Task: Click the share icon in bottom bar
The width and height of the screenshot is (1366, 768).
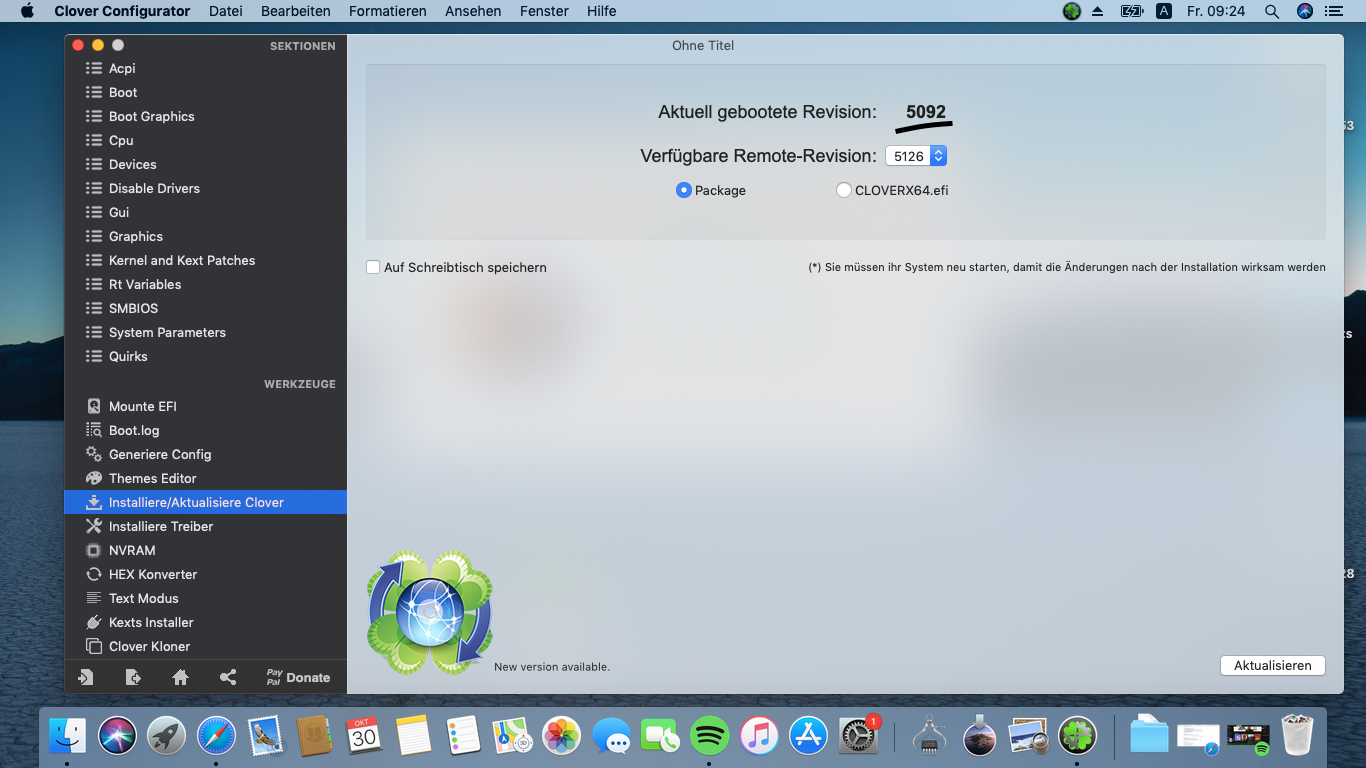Action: (228, 677)
